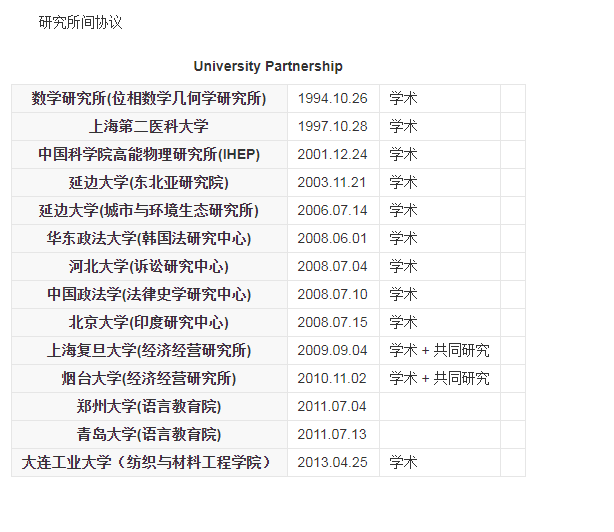
Task: Click 学术 in the 2001.12.24 row
Action: click(403, 154)
